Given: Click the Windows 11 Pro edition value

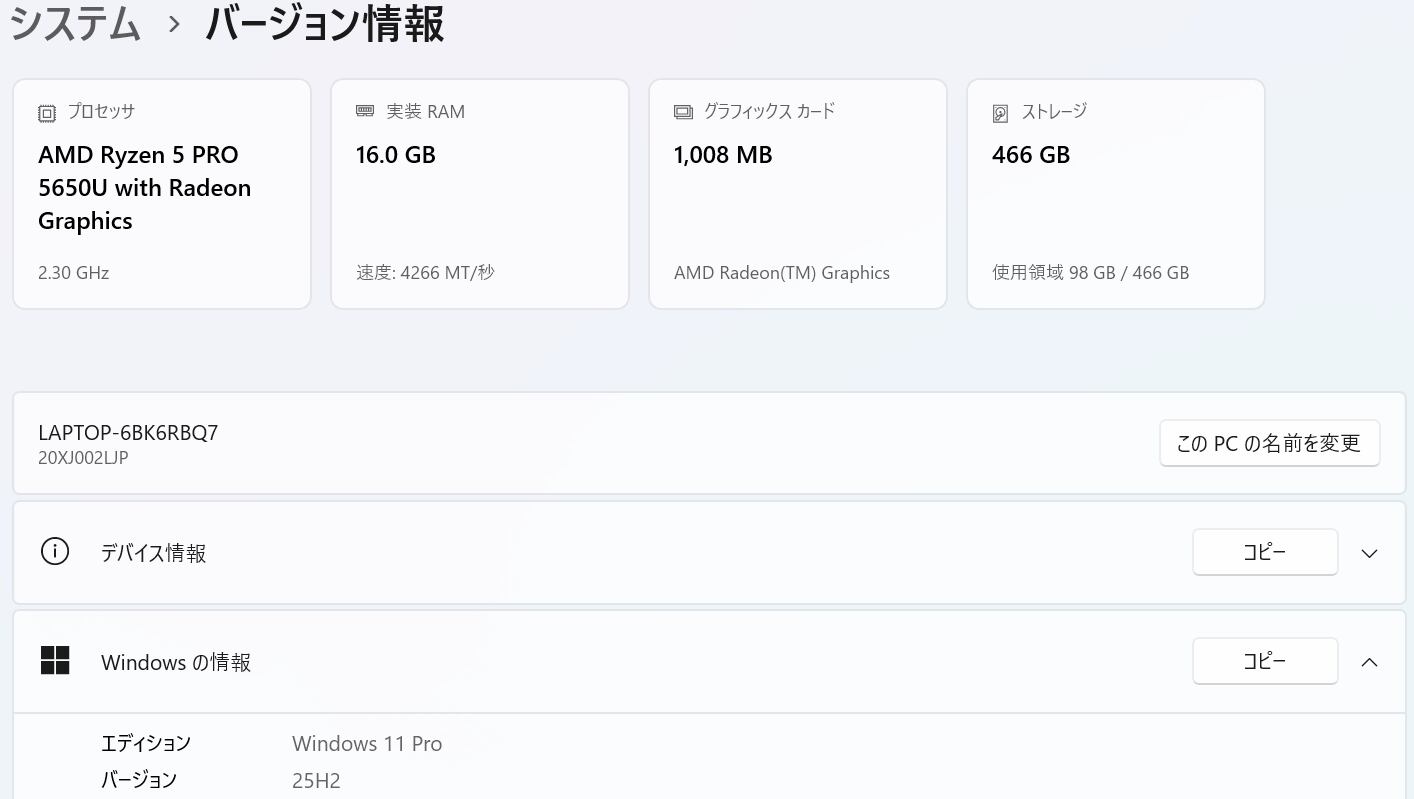Looking at the screenshot, I should pyautogui.click(x=367, y=743).
